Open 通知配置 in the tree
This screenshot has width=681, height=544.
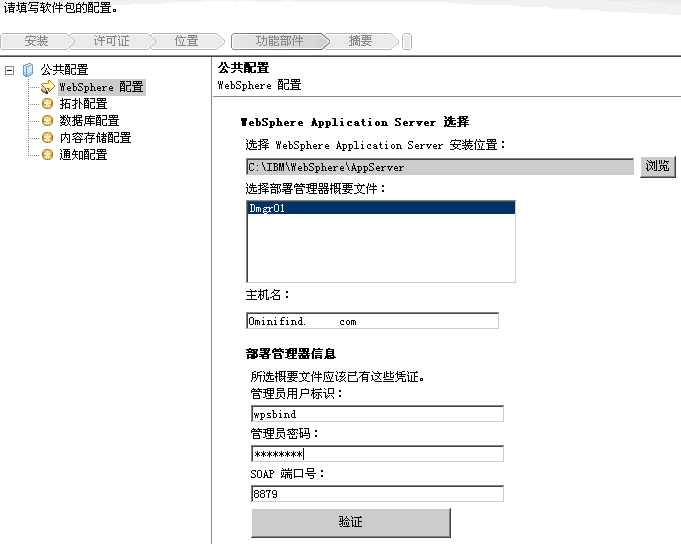[83, 155]
